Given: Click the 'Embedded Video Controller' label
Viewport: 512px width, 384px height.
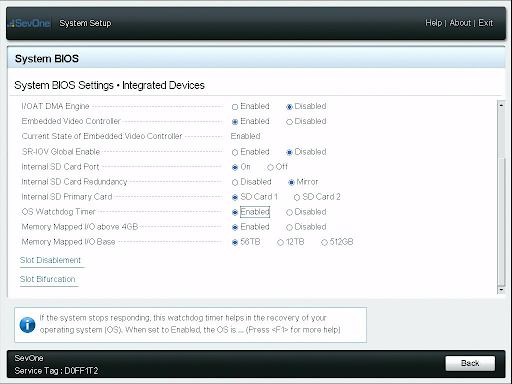Looking at the screenshot, I should 71,121.
